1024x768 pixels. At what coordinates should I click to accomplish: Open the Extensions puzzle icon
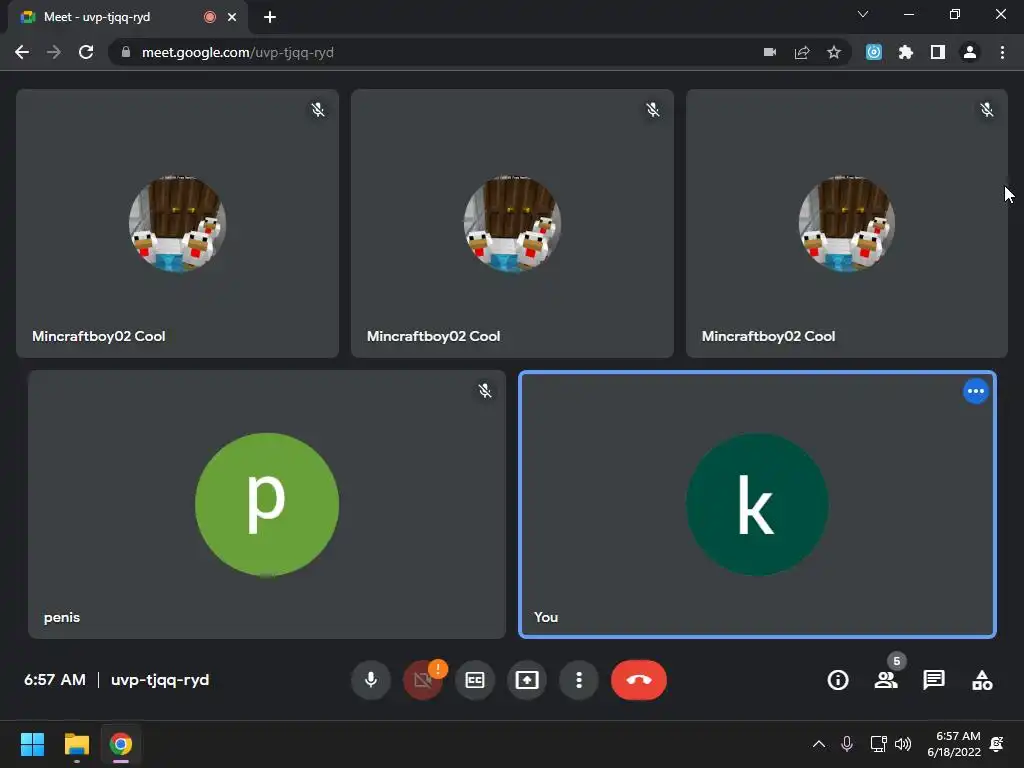[x=906, y=52]
